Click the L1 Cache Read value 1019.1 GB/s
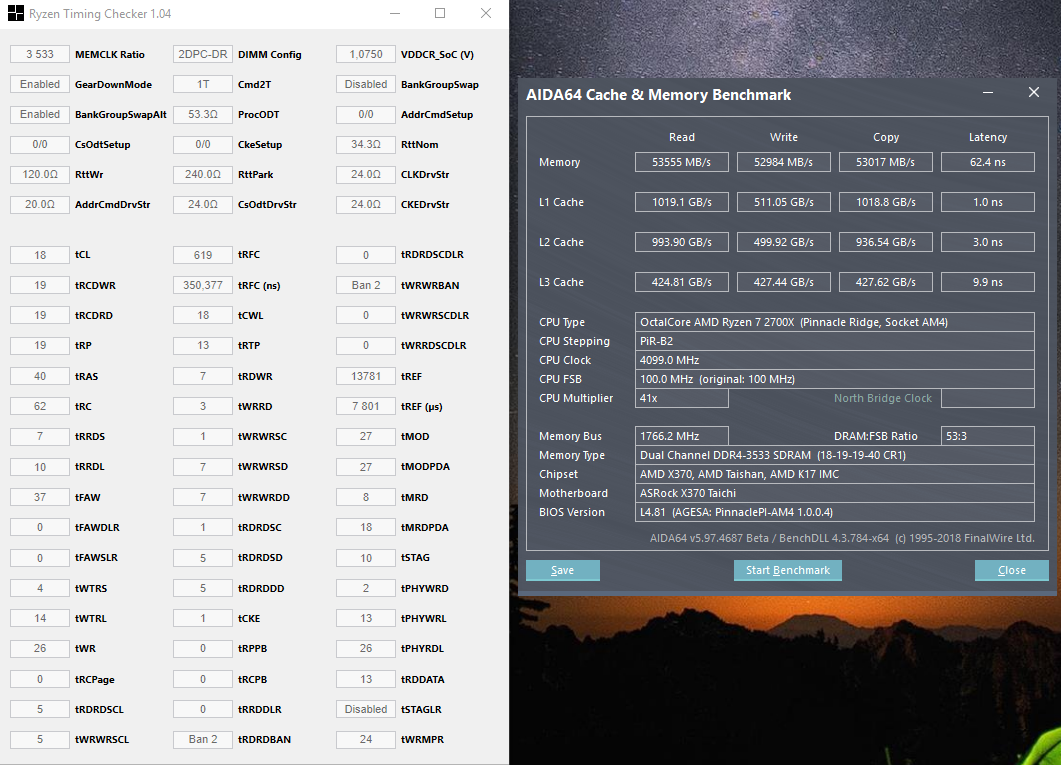 point(681,202)
